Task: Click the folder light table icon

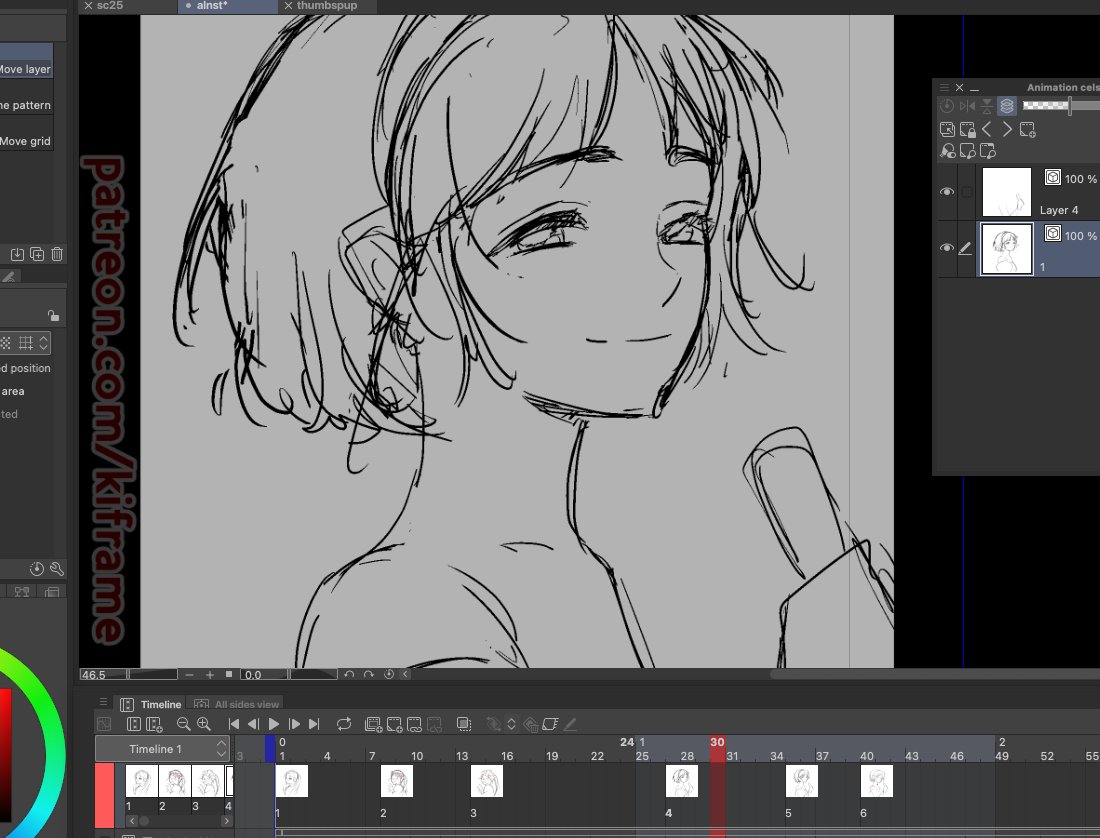Action: pyautogui.click(x=988, y=151)
